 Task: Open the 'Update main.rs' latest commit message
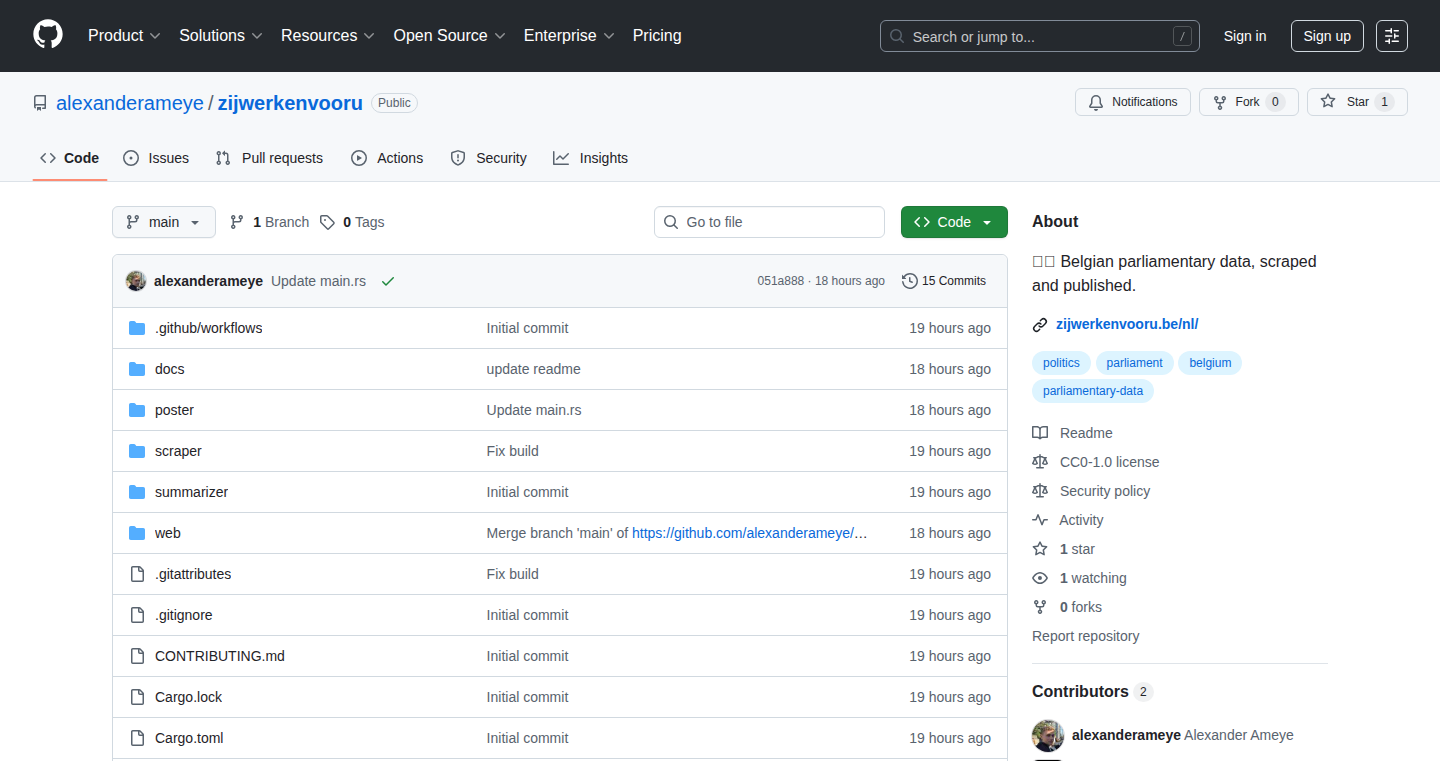tap(318, 281)
